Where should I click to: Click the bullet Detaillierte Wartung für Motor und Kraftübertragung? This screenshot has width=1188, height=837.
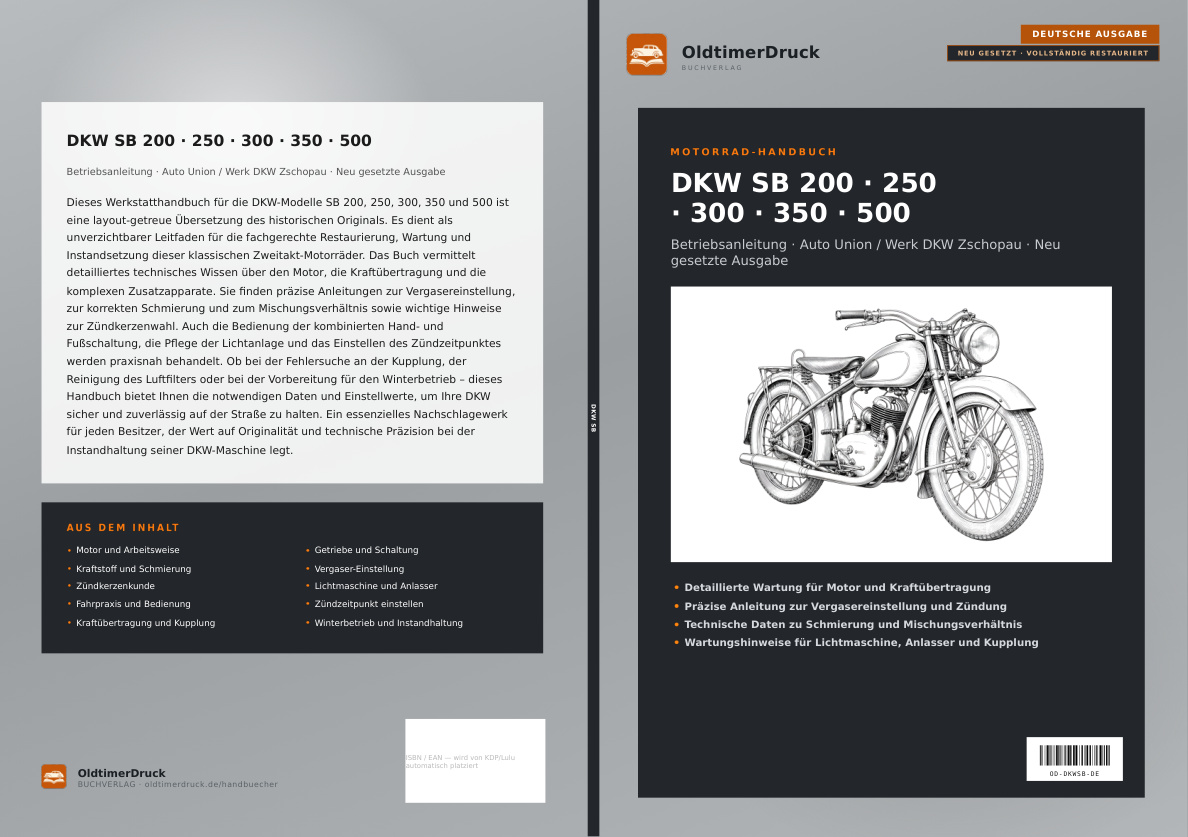[x=837, y=588]
